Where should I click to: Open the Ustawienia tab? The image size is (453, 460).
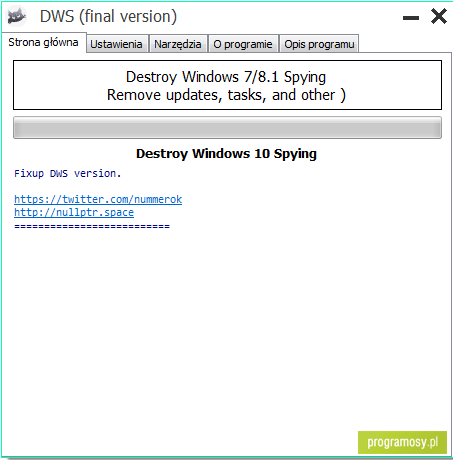[117, 44]
